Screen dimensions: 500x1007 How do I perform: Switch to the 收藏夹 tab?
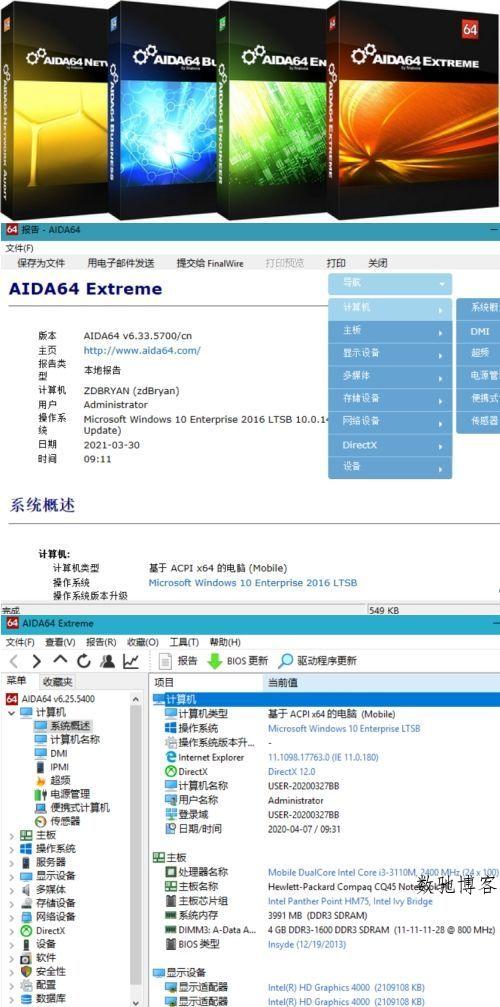(x=58, y=682)
